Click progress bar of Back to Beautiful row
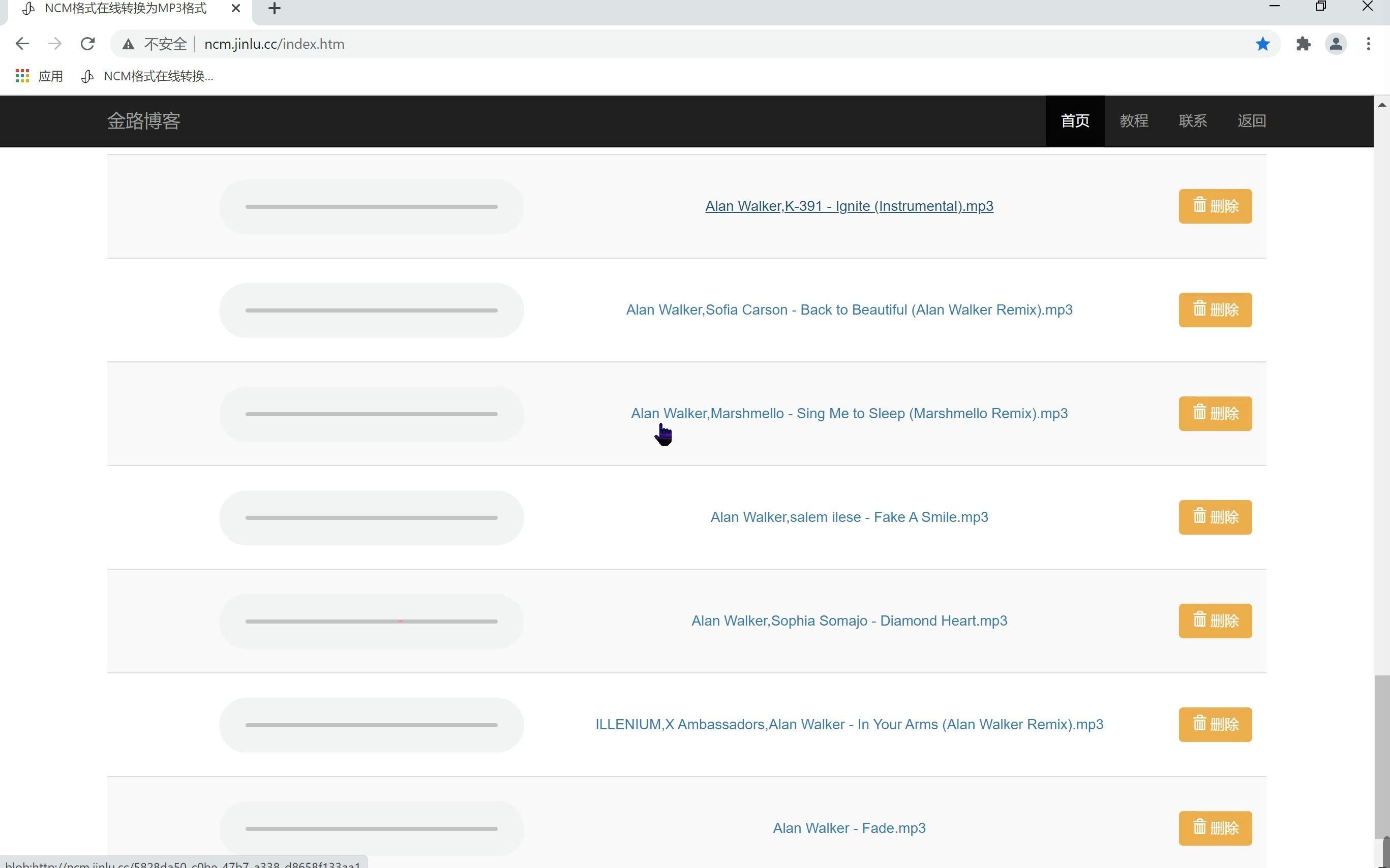The height and width of the screenshot is (868, 1390). 372,311
